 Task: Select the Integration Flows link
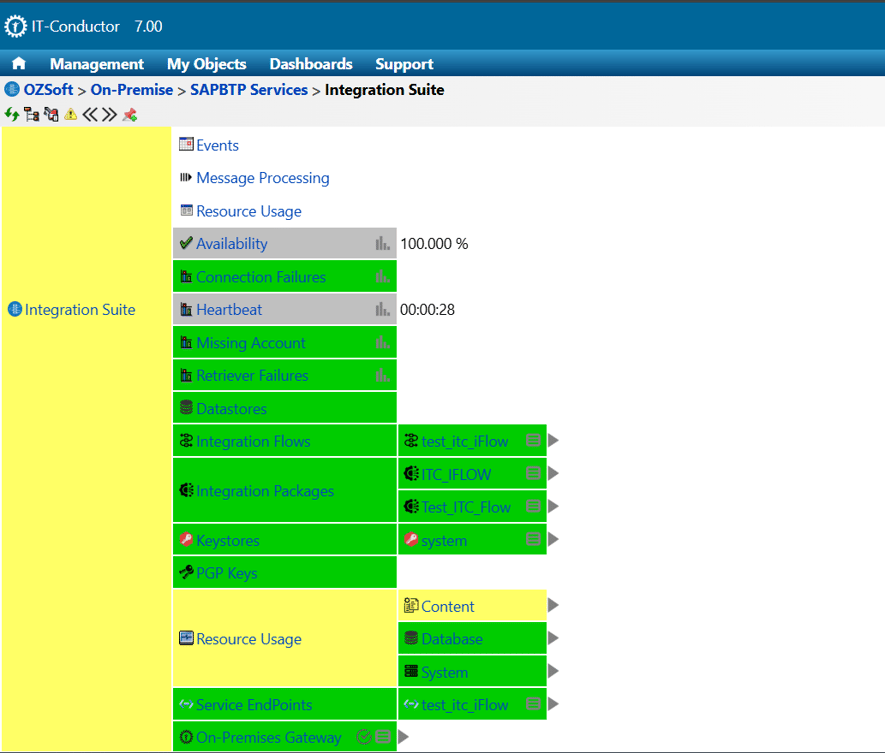253,441
